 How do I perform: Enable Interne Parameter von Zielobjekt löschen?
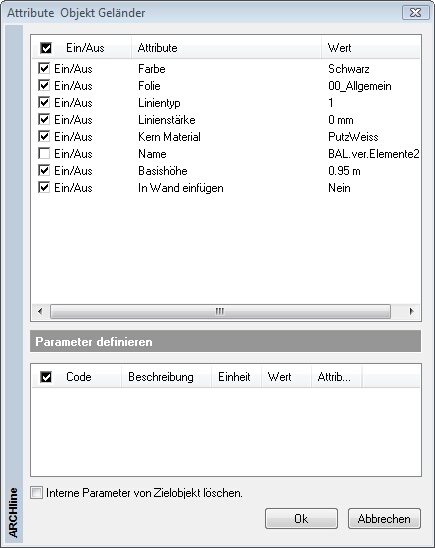coord(36,493)
